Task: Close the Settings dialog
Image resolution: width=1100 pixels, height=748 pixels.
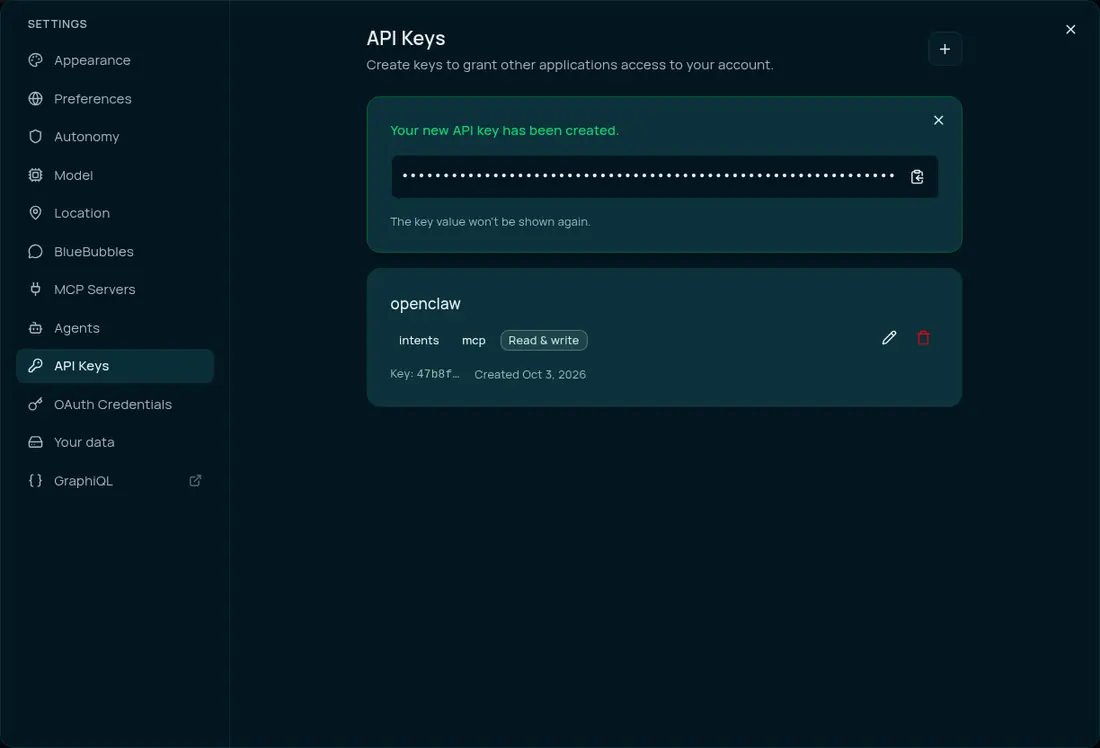Action: (x=1071, y=29)
